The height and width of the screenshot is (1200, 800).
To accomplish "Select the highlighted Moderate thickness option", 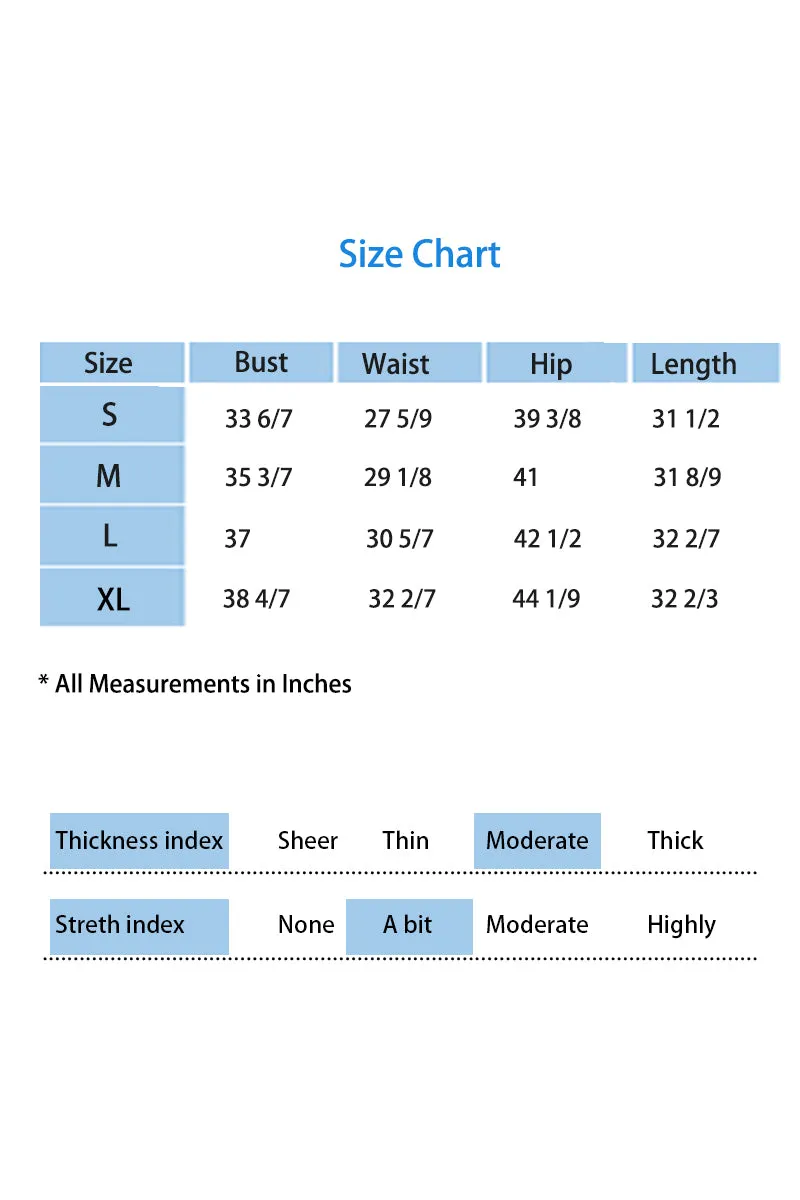I will pyautogui.click(x=537, y=841).
